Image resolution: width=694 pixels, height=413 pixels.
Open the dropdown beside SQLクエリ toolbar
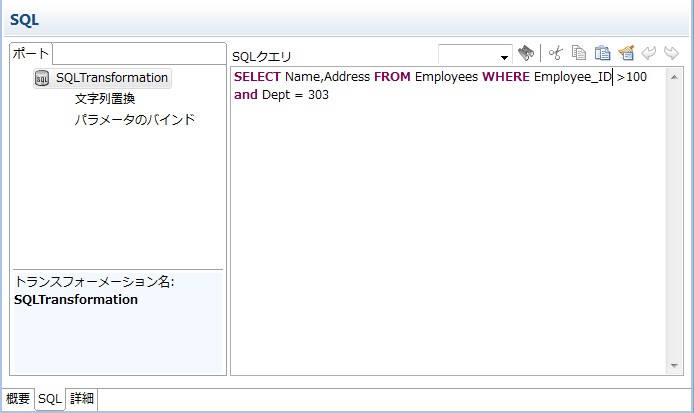coord(504,57)
